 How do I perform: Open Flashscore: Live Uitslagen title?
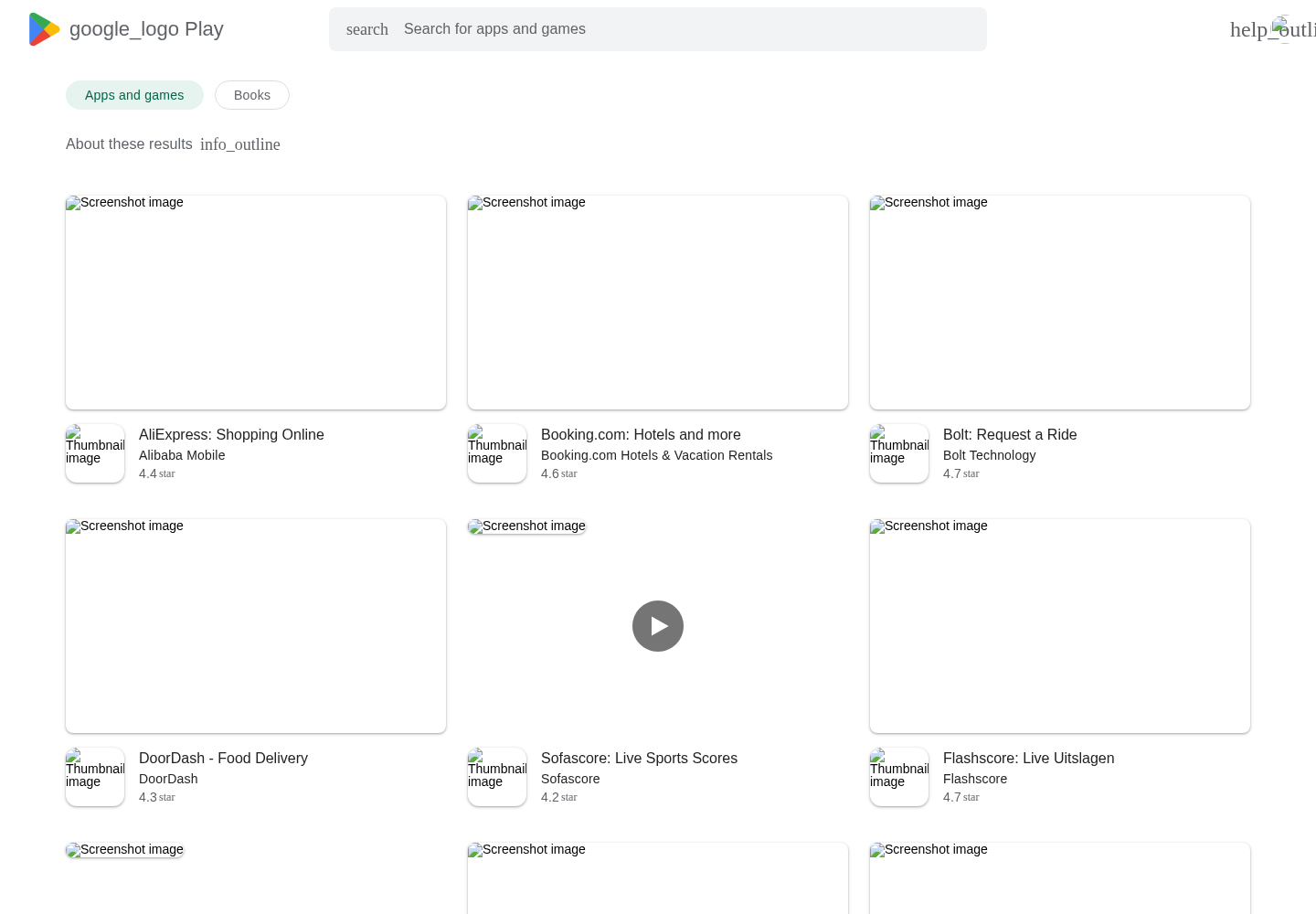pos(1028,759)
